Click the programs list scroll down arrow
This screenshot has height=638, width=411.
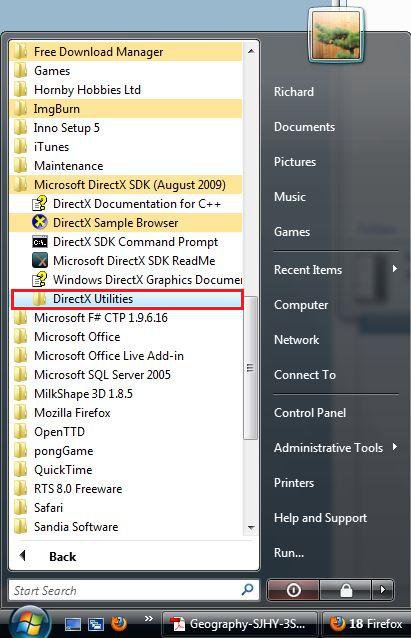[251, 528]
